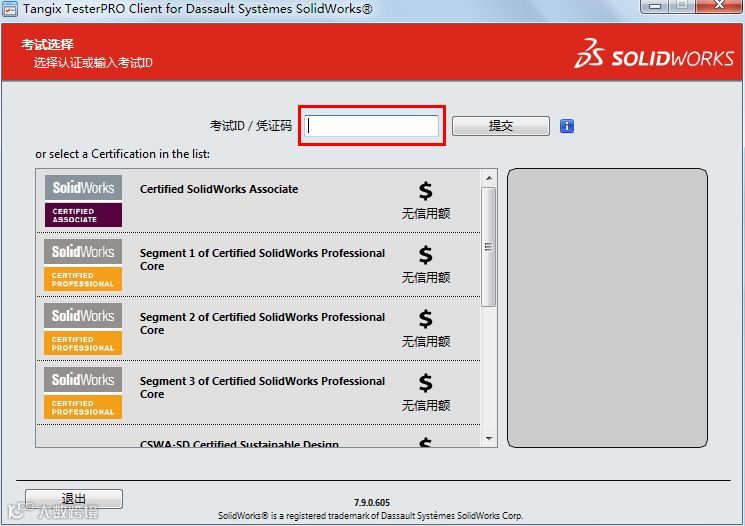Click the TesterPRO app icon in title bar
745x526 pixels.
(10, 9)
